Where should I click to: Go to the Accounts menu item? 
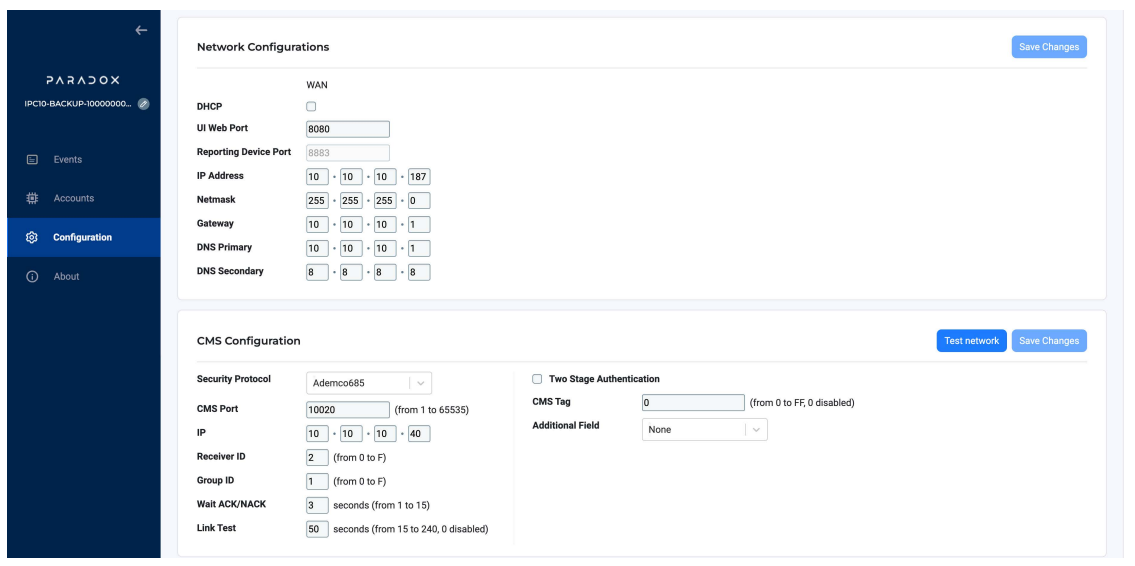tap(74, 198)
